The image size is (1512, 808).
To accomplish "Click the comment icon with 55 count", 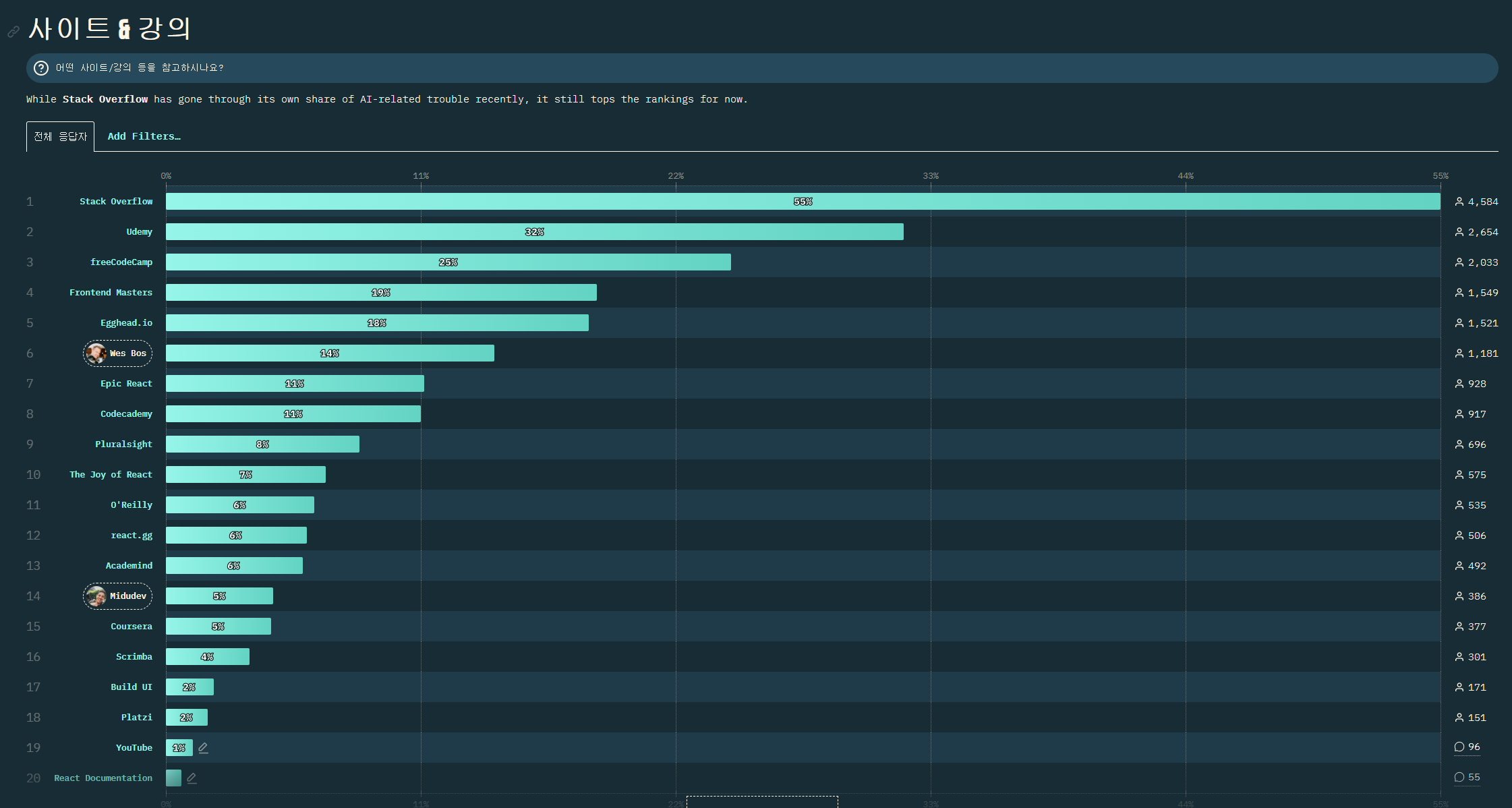I will pos(1459,777).
